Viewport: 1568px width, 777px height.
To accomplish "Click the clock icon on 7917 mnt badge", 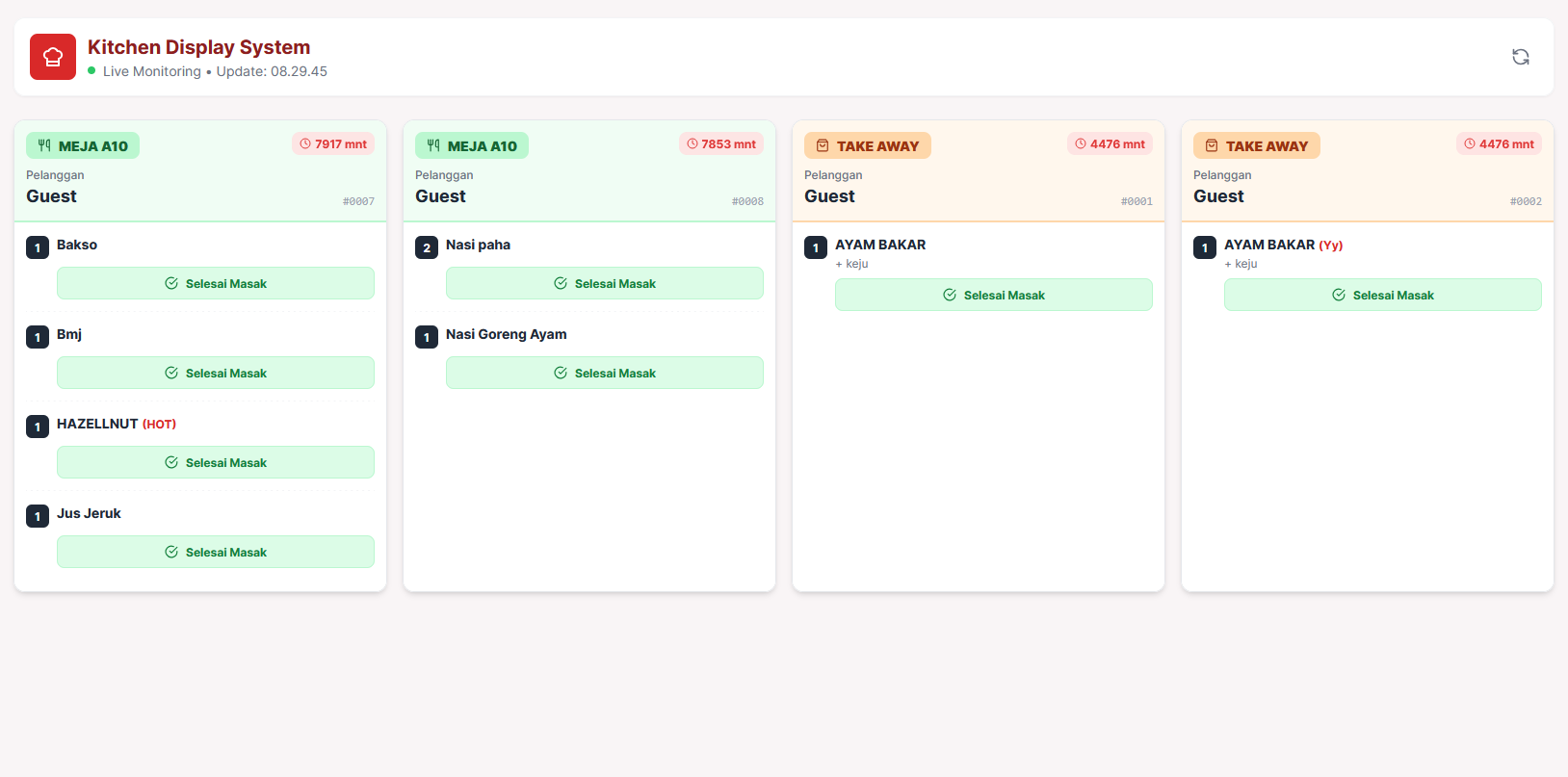I will point(305,144).
